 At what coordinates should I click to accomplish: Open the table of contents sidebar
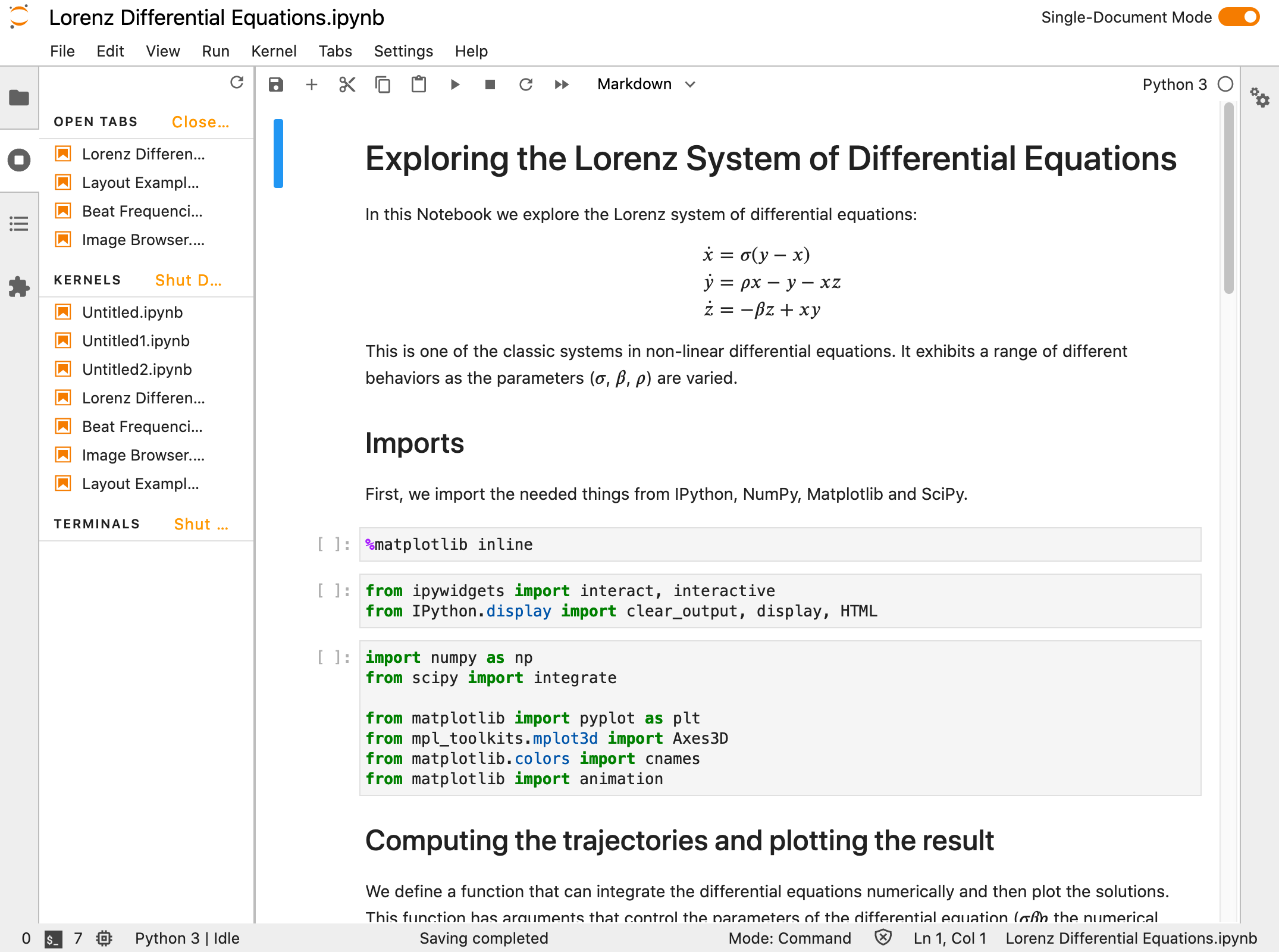(20, 223)
